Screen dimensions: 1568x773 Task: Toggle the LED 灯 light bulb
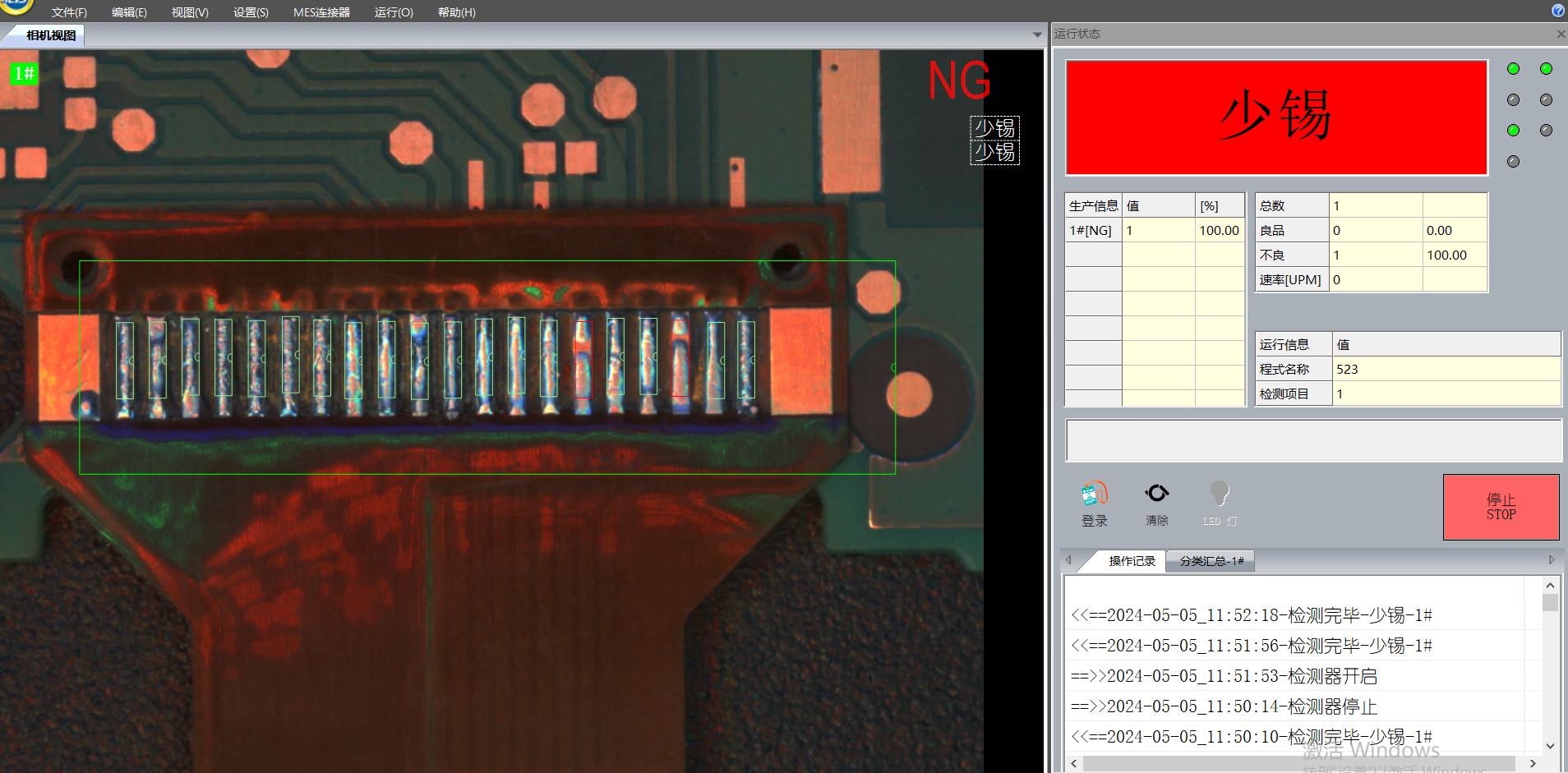[x=1220, y=495]
